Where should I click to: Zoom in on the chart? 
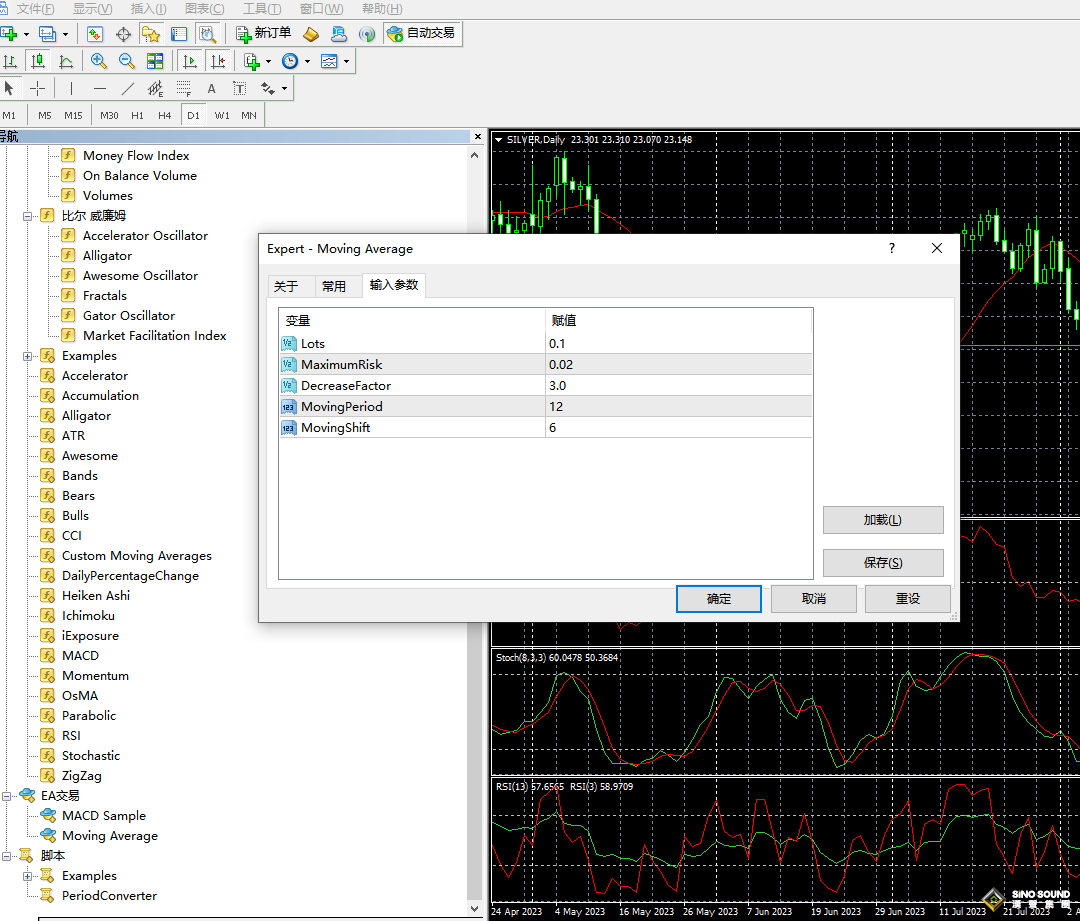coord(98,61)
